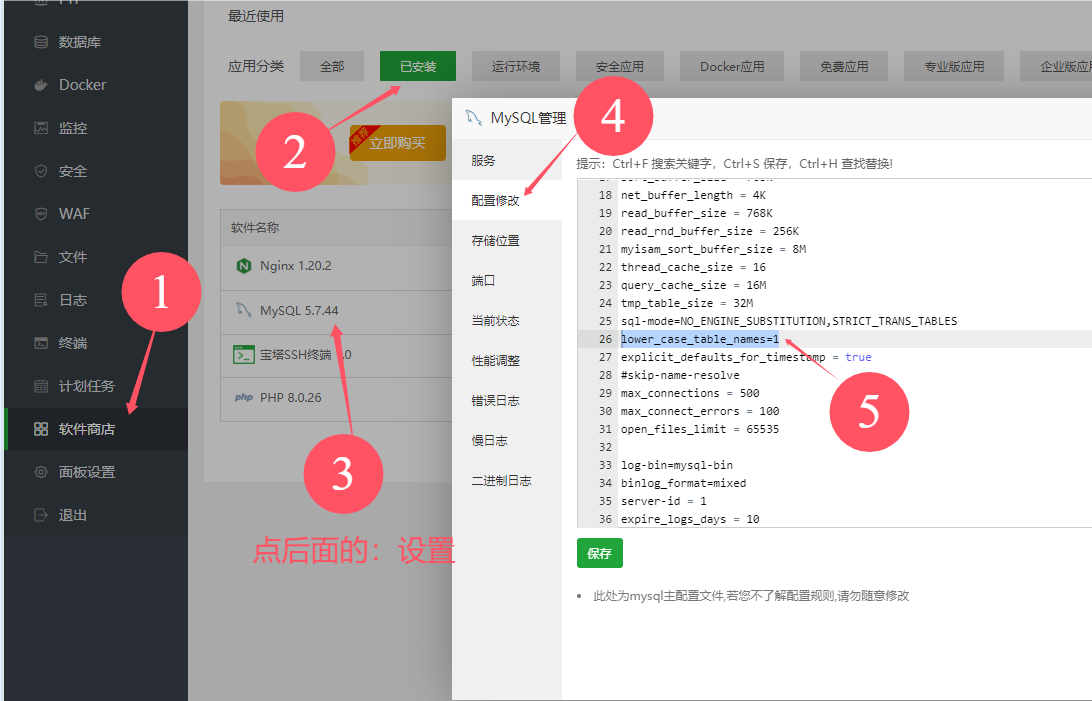Open Docker in the sidebar
Screen dimensions: 1092x701
tap(82, 85)
